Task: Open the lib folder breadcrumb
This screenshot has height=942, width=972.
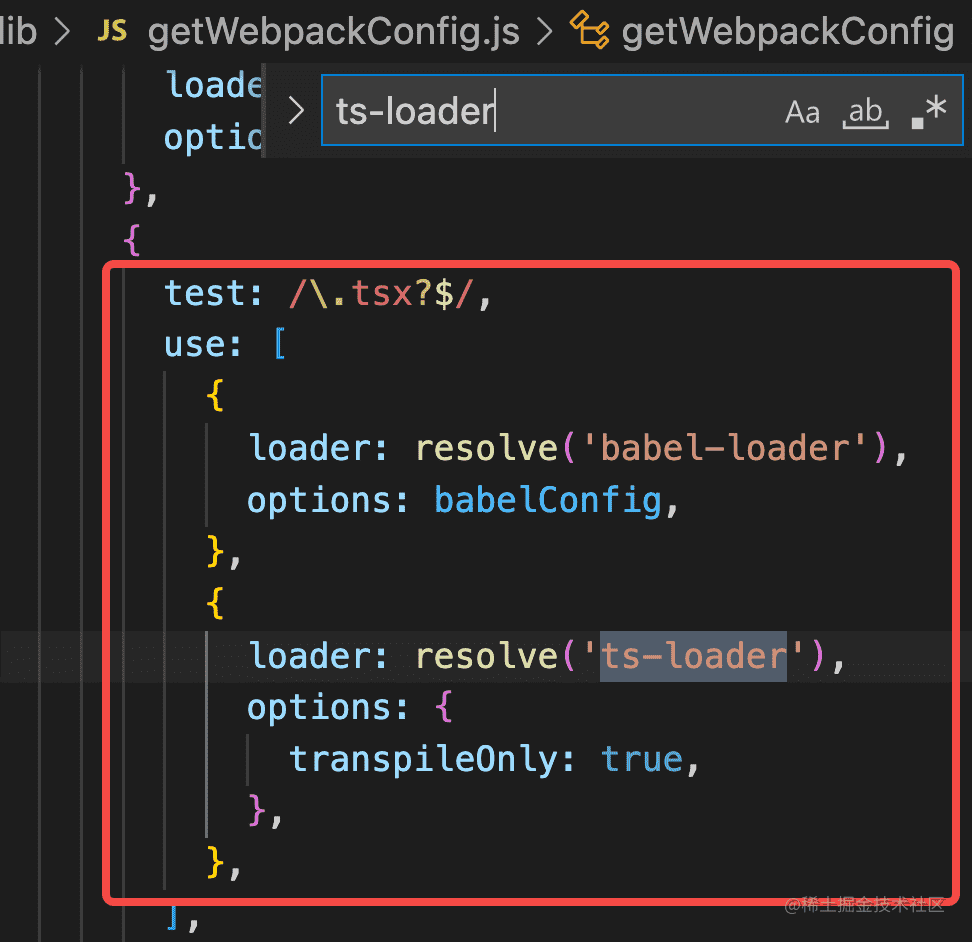Action: 17,30
